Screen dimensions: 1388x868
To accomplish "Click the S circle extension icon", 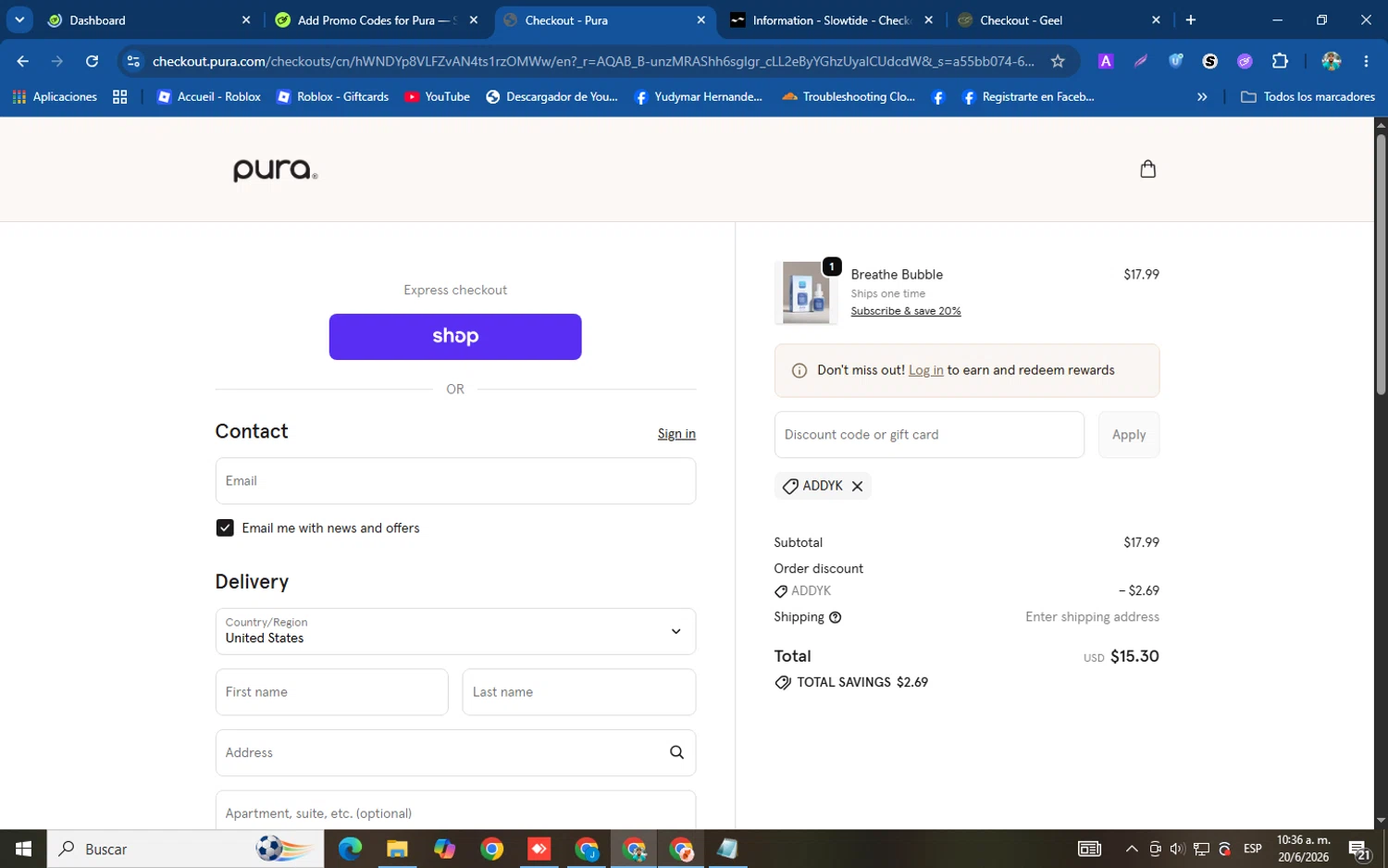I will coord(1209,61).
